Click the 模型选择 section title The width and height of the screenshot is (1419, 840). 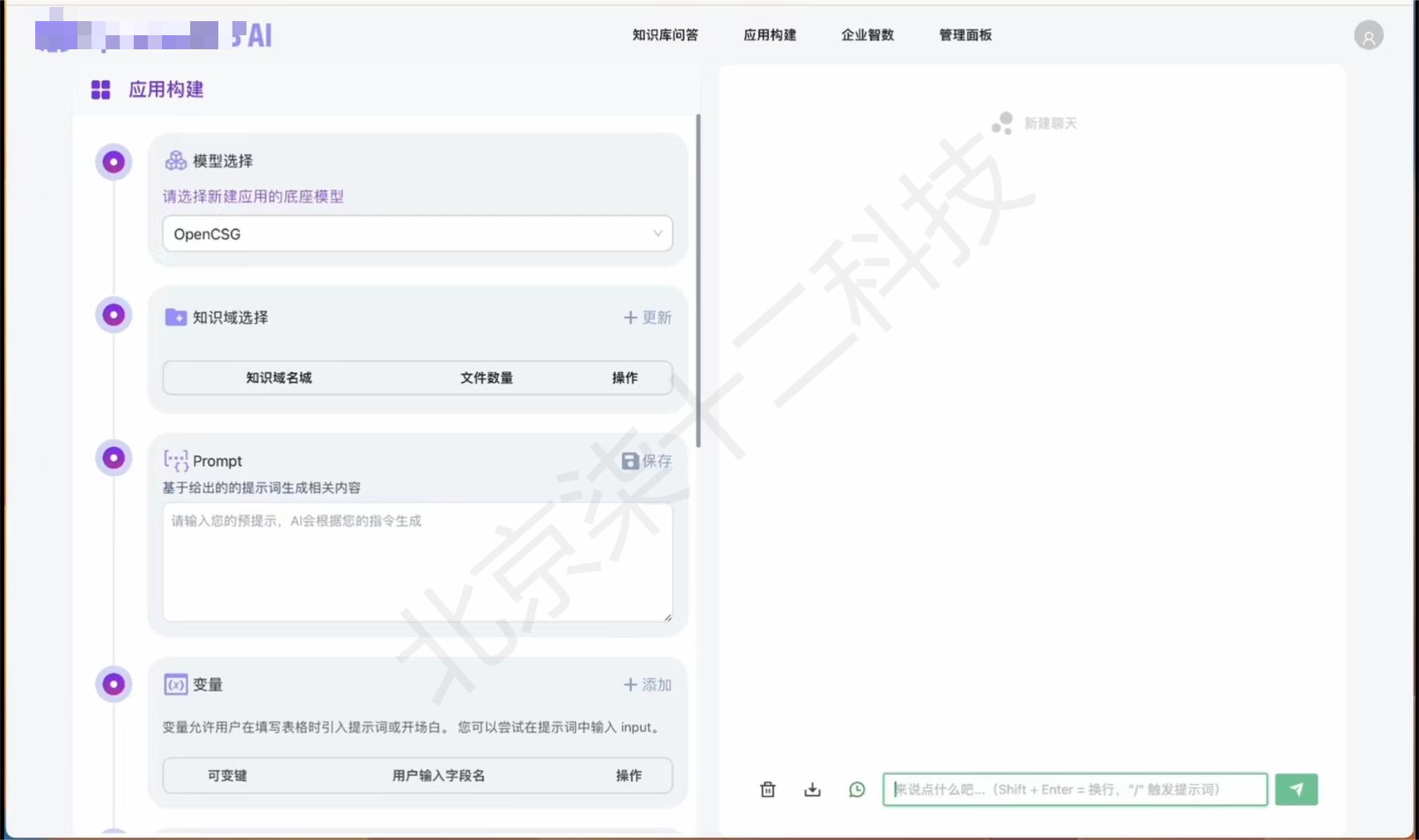(223, 161)
